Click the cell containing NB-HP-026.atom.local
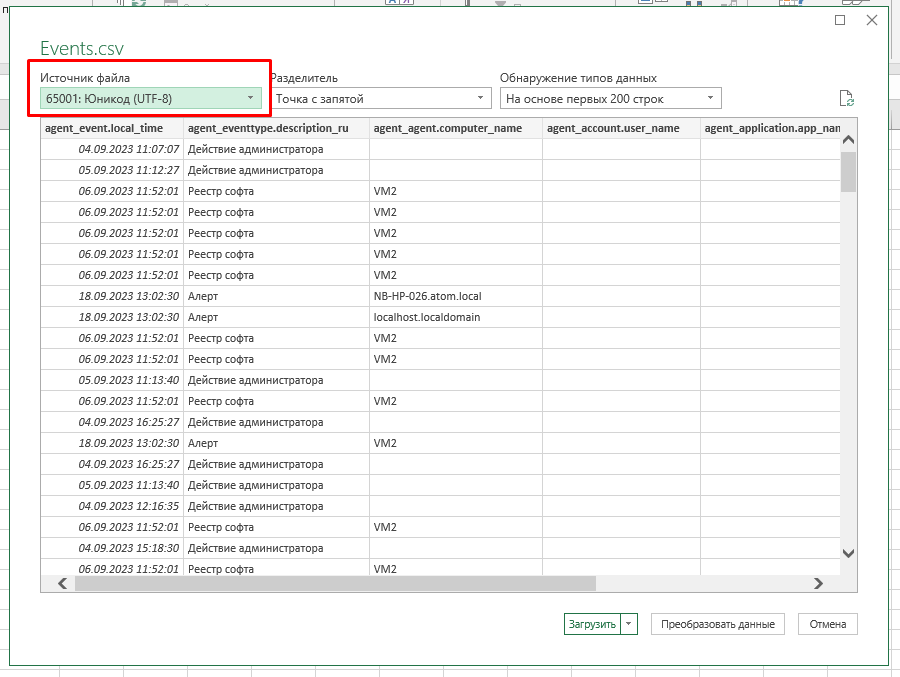Image resolution: width=900 pixels, height=677 pixels. click(430, 296)
